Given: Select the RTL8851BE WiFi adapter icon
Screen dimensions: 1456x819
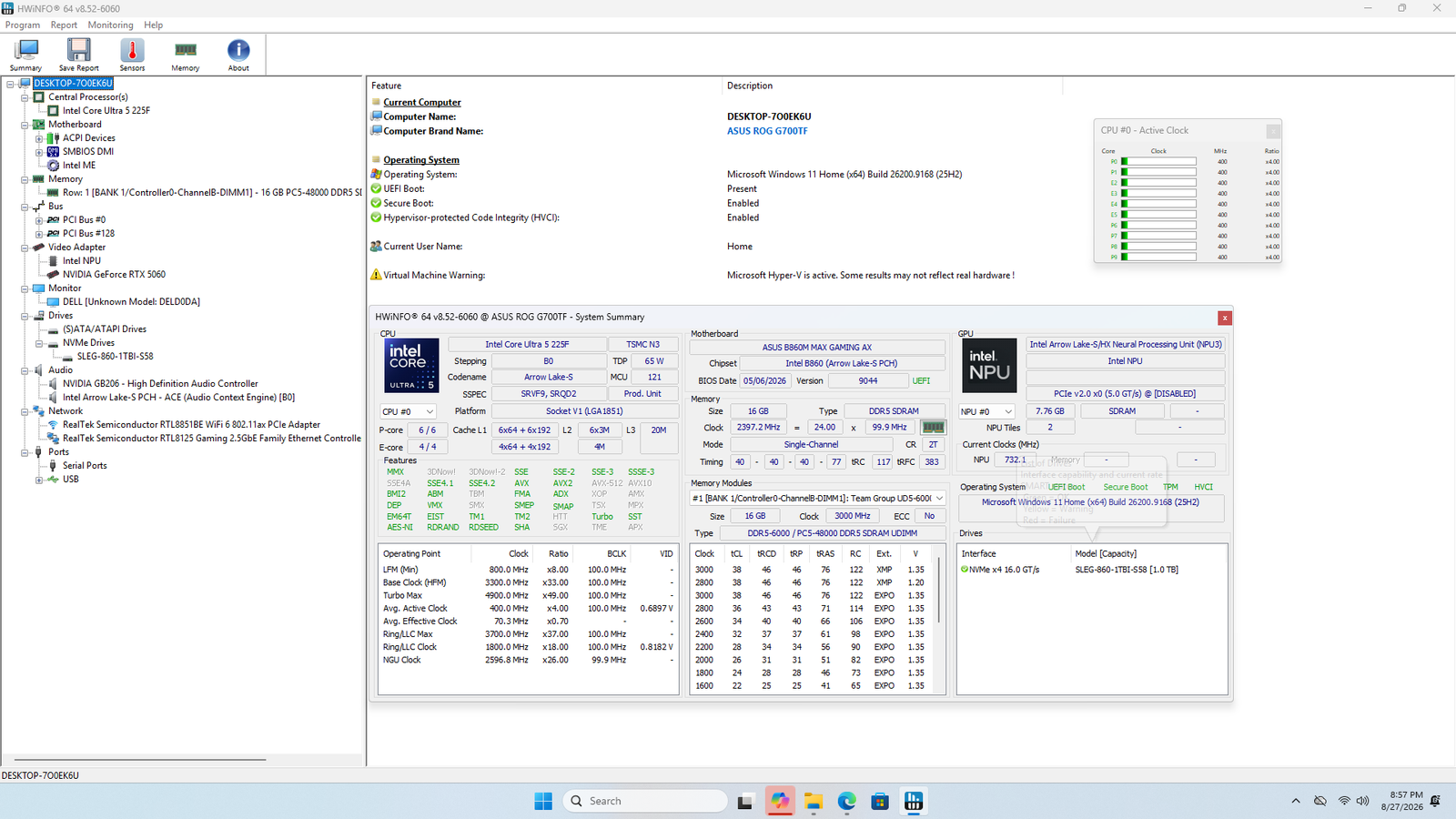Looking at the screenshot, I should pos(53,425).
